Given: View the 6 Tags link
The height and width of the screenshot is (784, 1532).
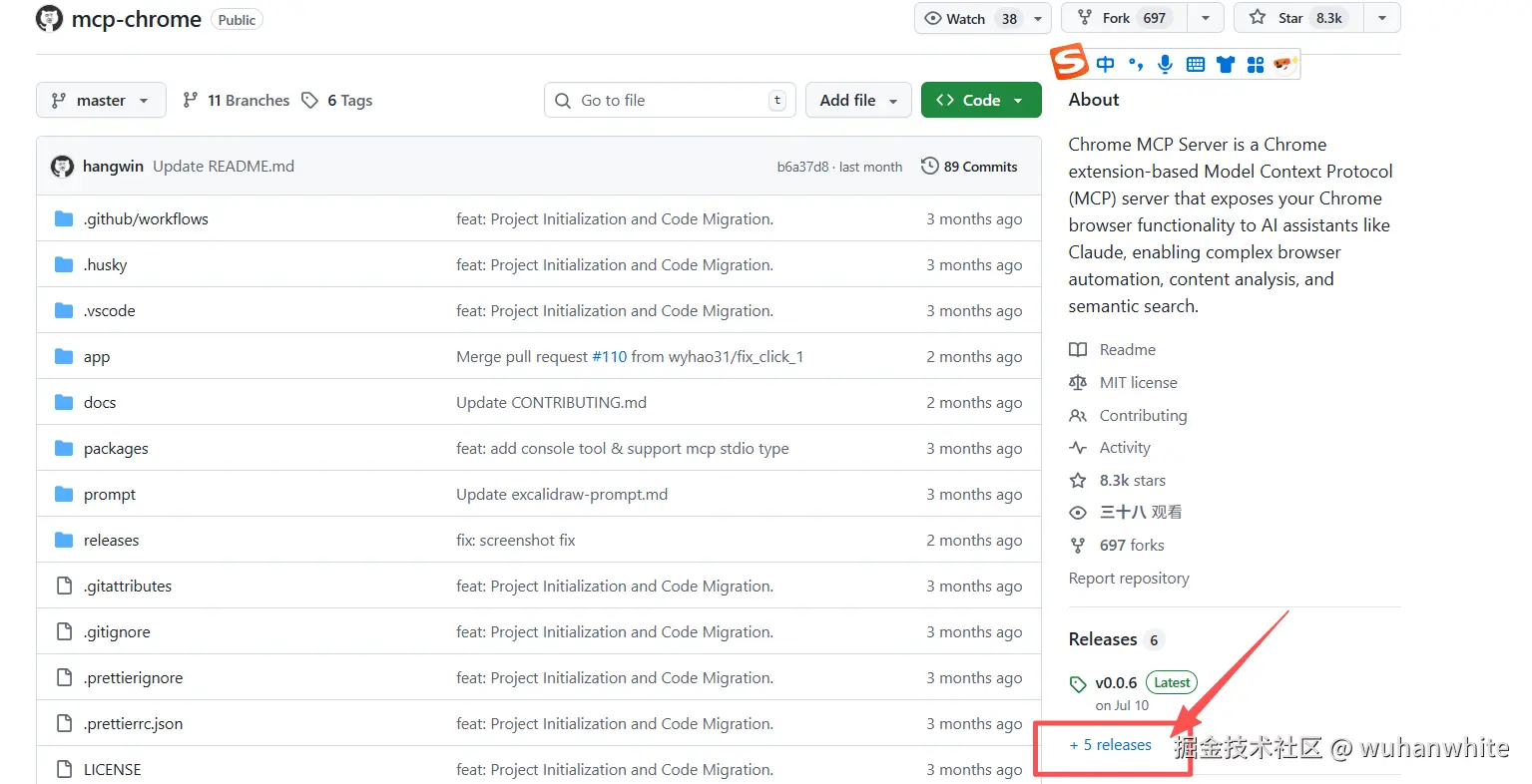Looking at the screenshot, I should point(337,100).
